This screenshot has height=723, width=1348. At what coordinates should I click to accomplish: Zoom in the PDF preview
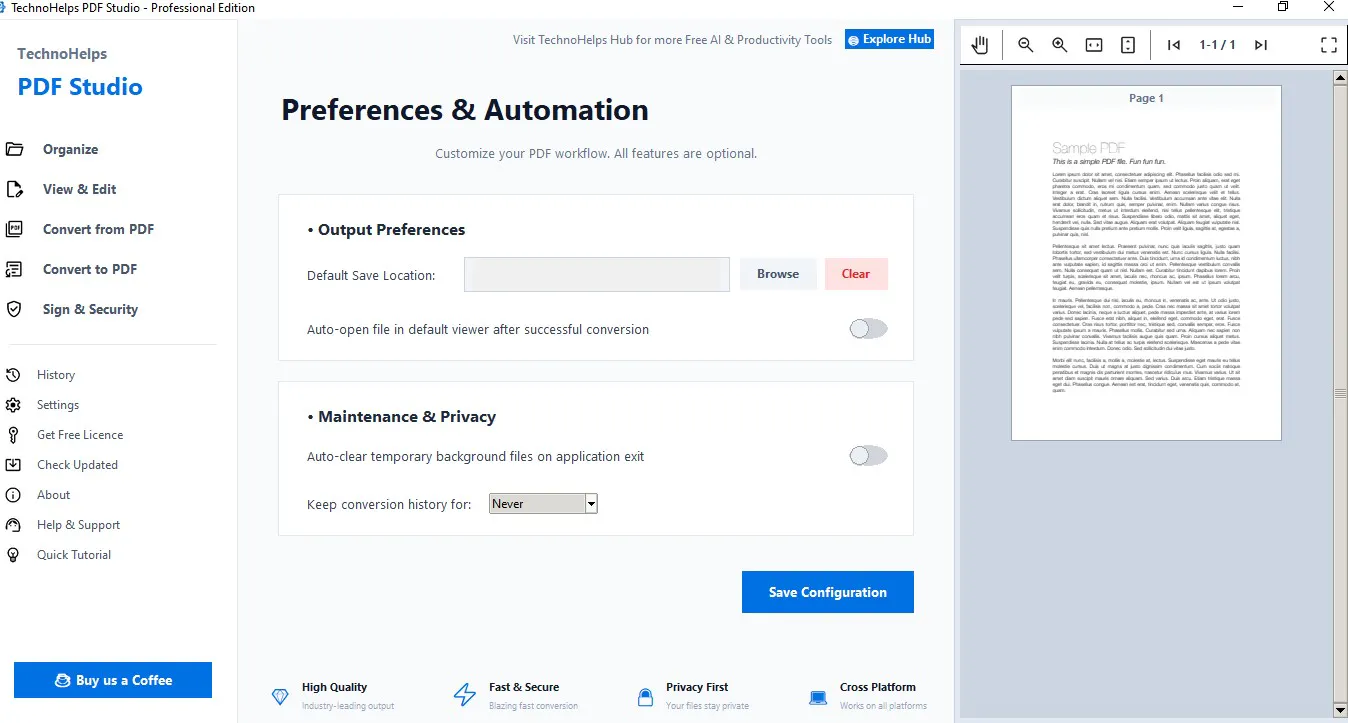(x=1060, y=45)
